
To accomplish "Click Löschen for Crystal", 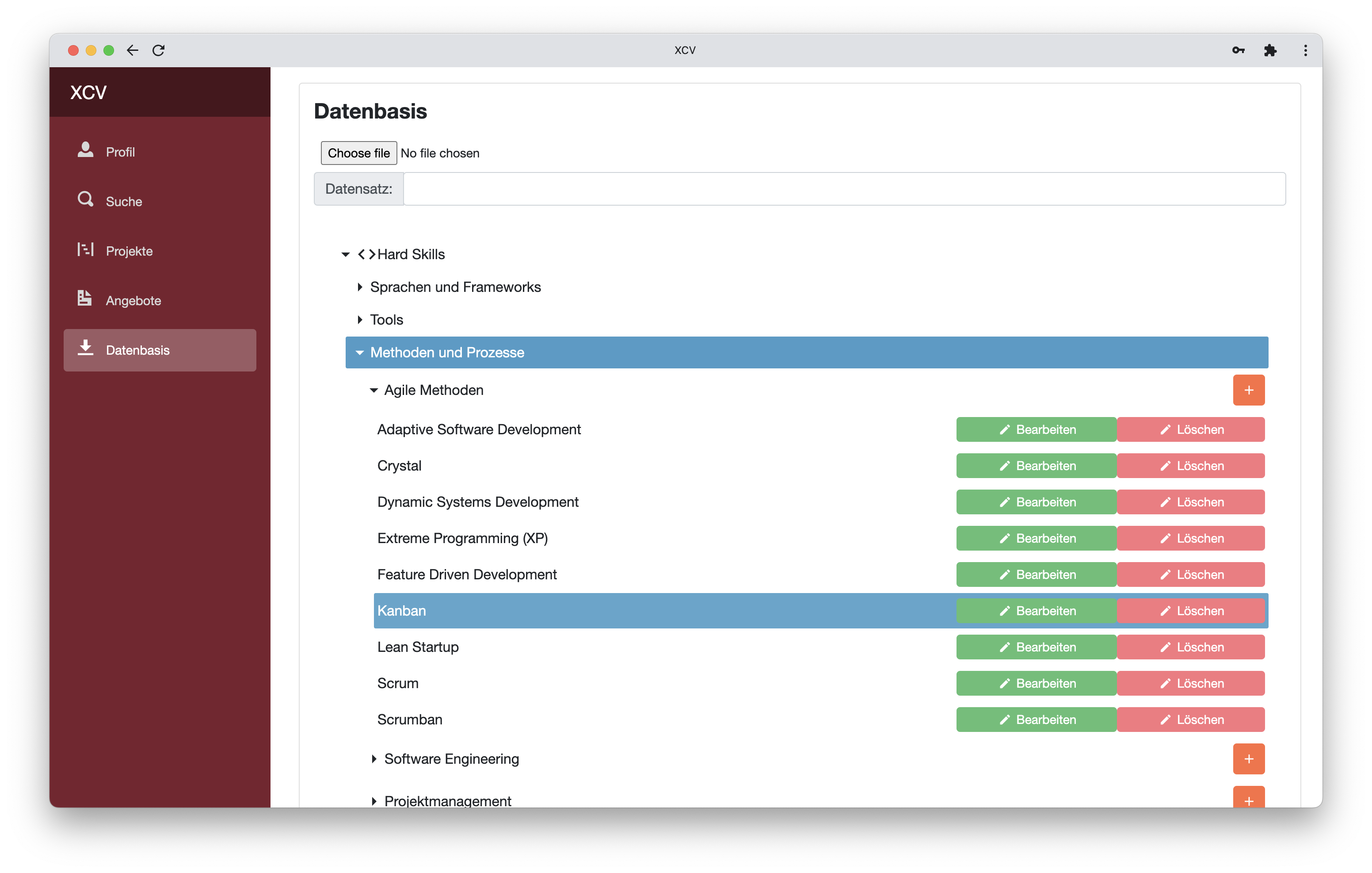I will coord(1190,466).
